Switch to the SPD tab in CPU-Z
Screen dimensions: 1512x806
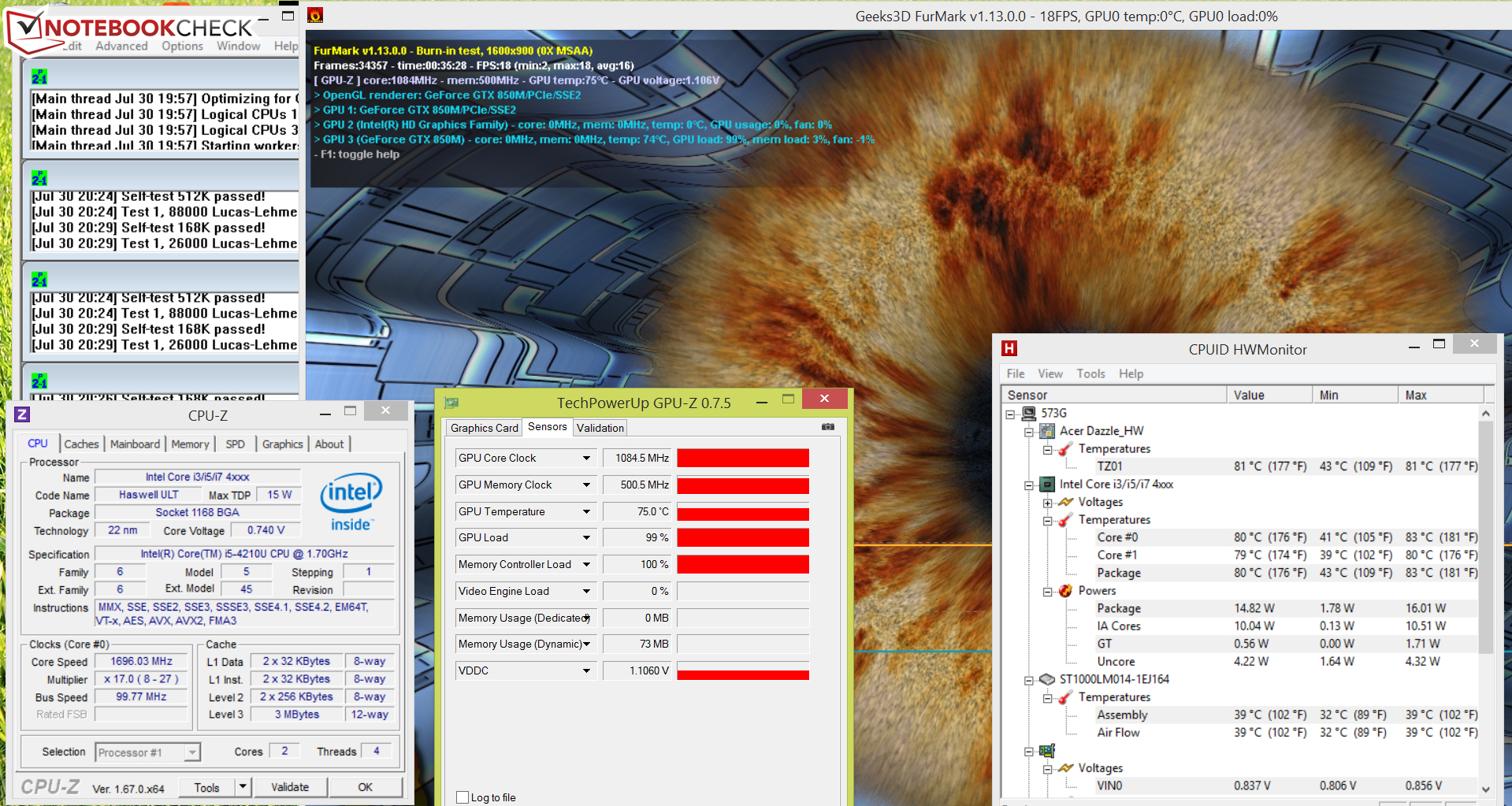click(x=235, y=444)
